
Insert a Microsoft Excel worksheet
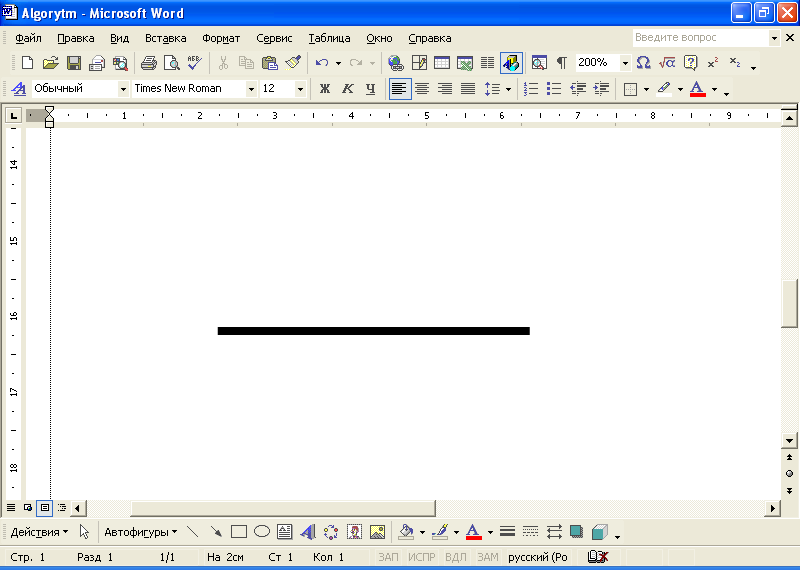(x=465, y=63)
